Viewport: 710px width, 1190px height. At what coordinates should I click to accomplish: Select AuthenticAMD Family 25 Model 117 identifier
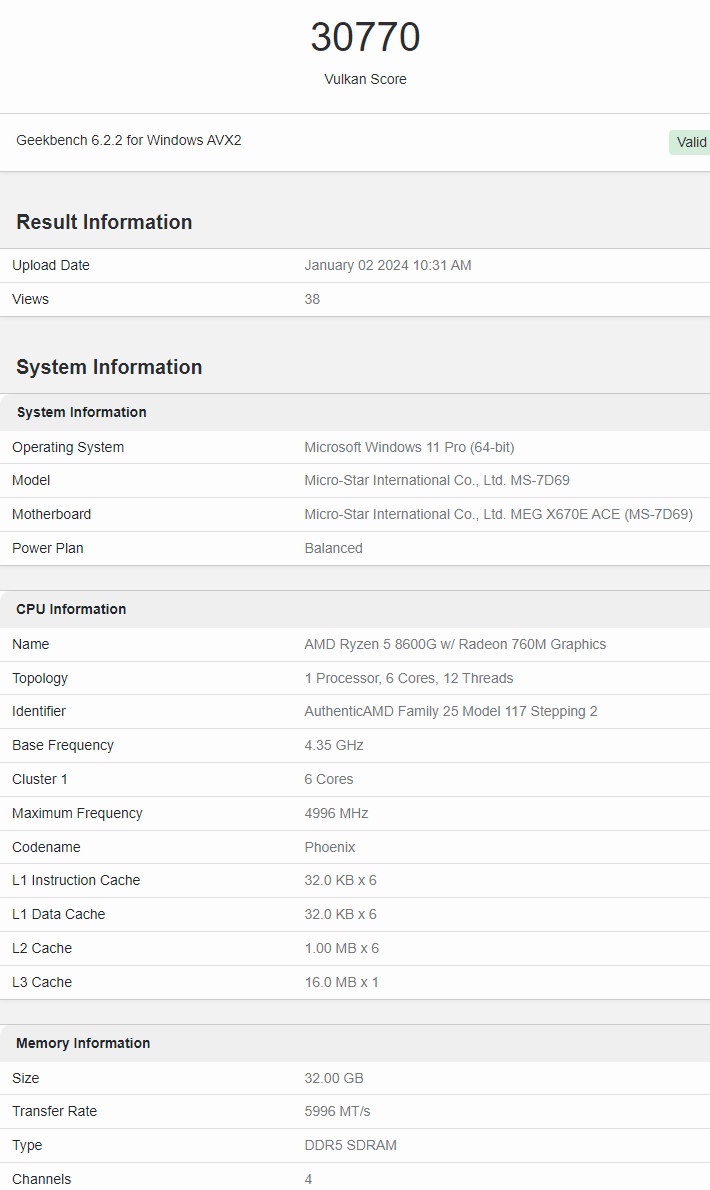point(451,712)
